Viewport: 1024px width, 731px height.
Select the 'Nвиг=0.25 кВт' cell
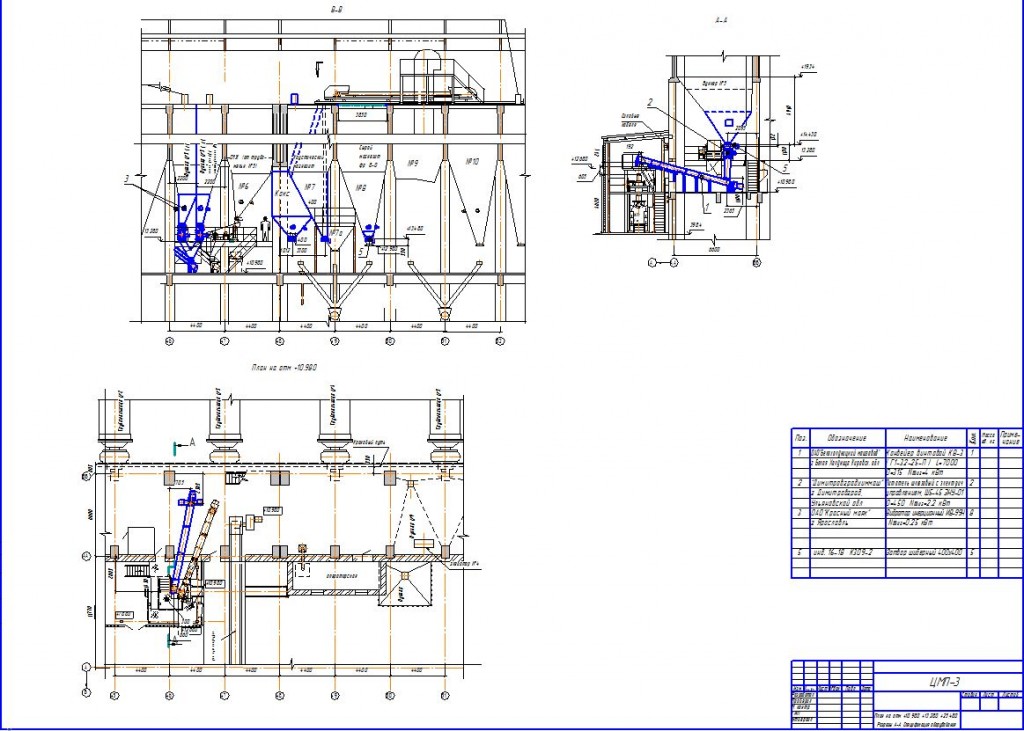(926, 523)
